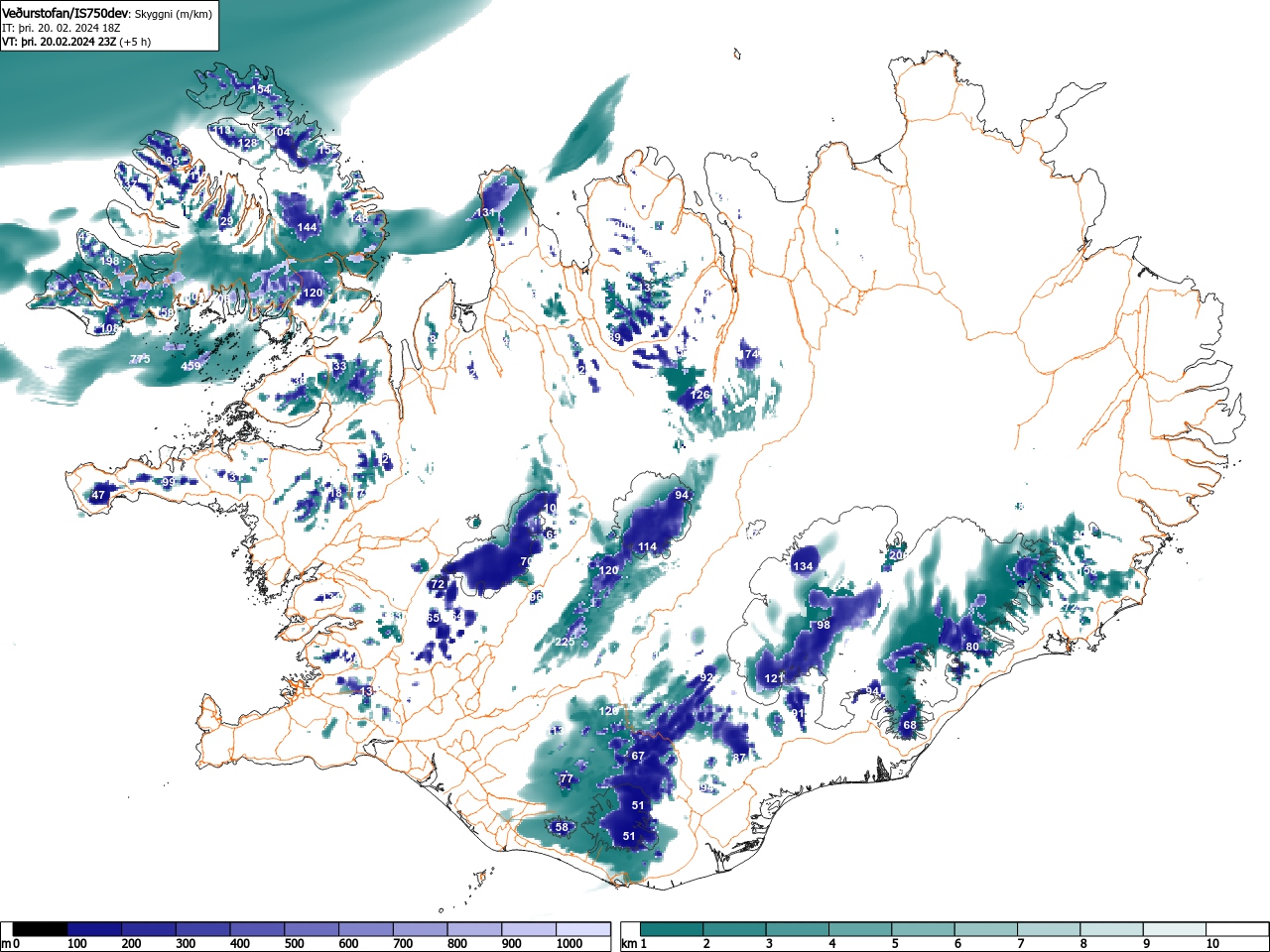Select the 'VT: þri. 20.02.2024 23Z' line
Viewport: 1270px width, 952px height.
point(59,42)
